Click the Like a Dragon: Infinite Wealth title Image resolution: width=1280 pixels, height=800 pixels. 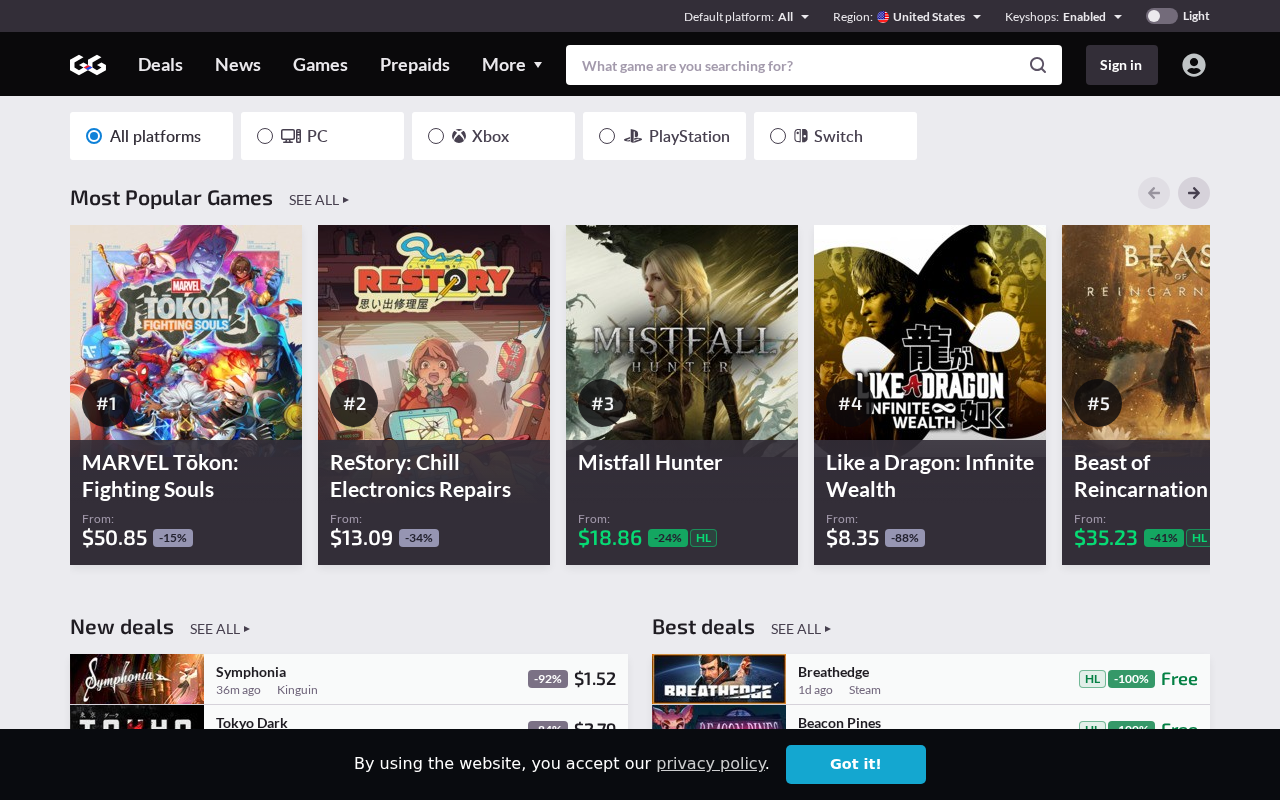pyautogui.click(x=930, y=476)
